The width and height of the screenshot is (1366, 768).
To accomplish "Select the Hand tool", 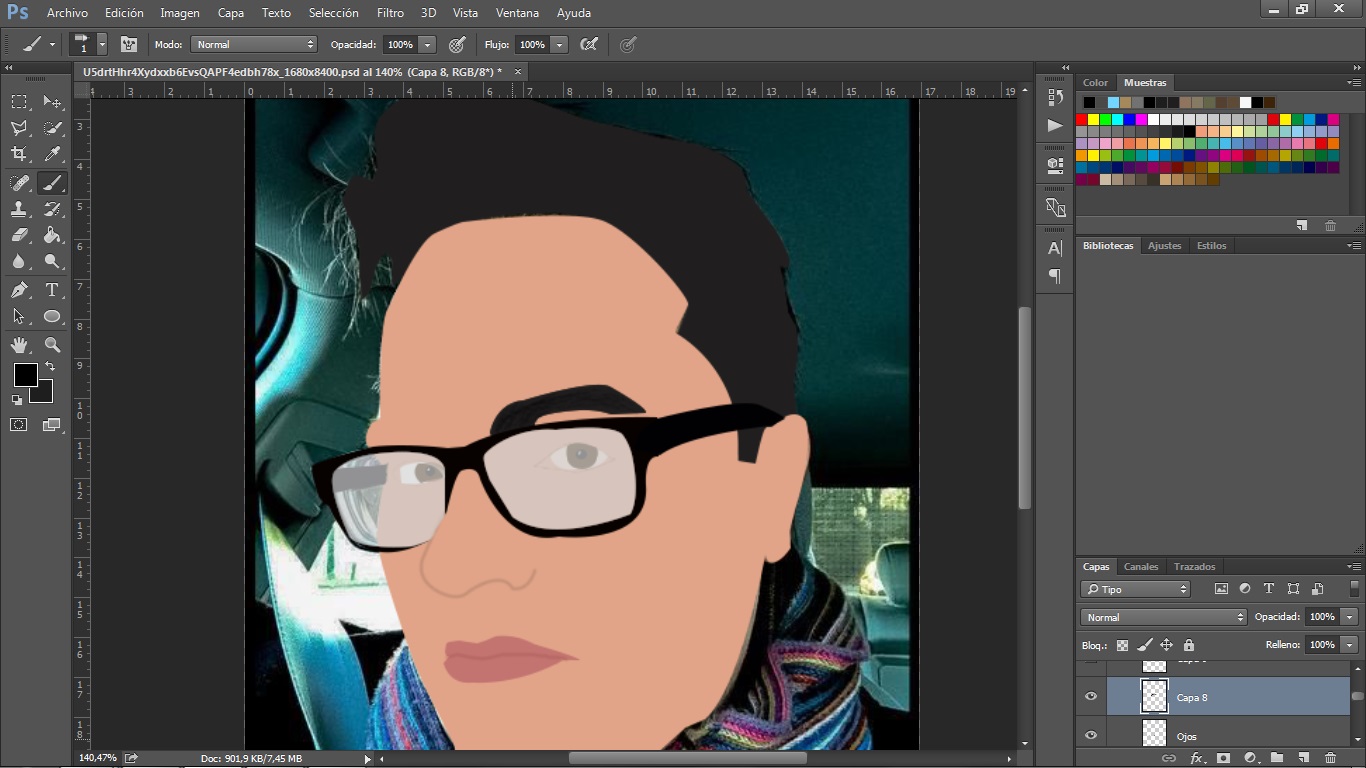I will click(19, 345).
